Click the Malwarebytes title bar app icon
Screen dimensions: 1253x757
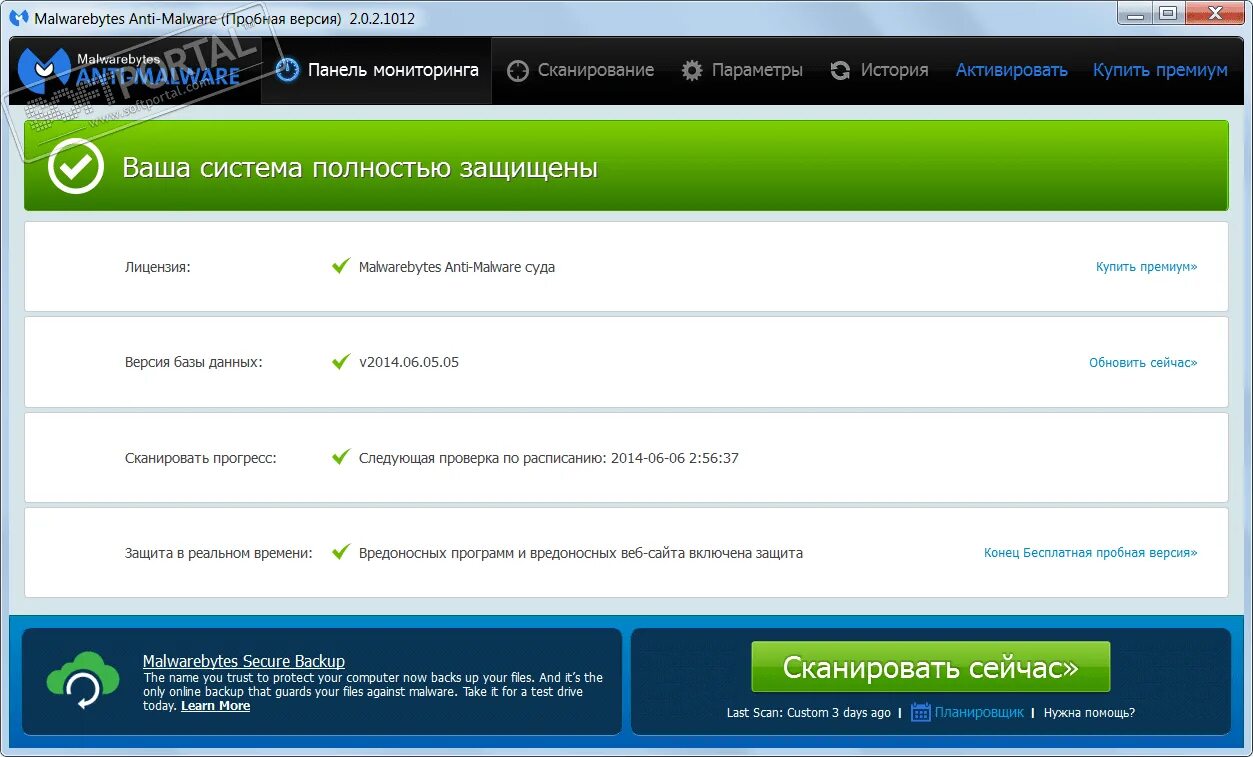click(19, 18)
